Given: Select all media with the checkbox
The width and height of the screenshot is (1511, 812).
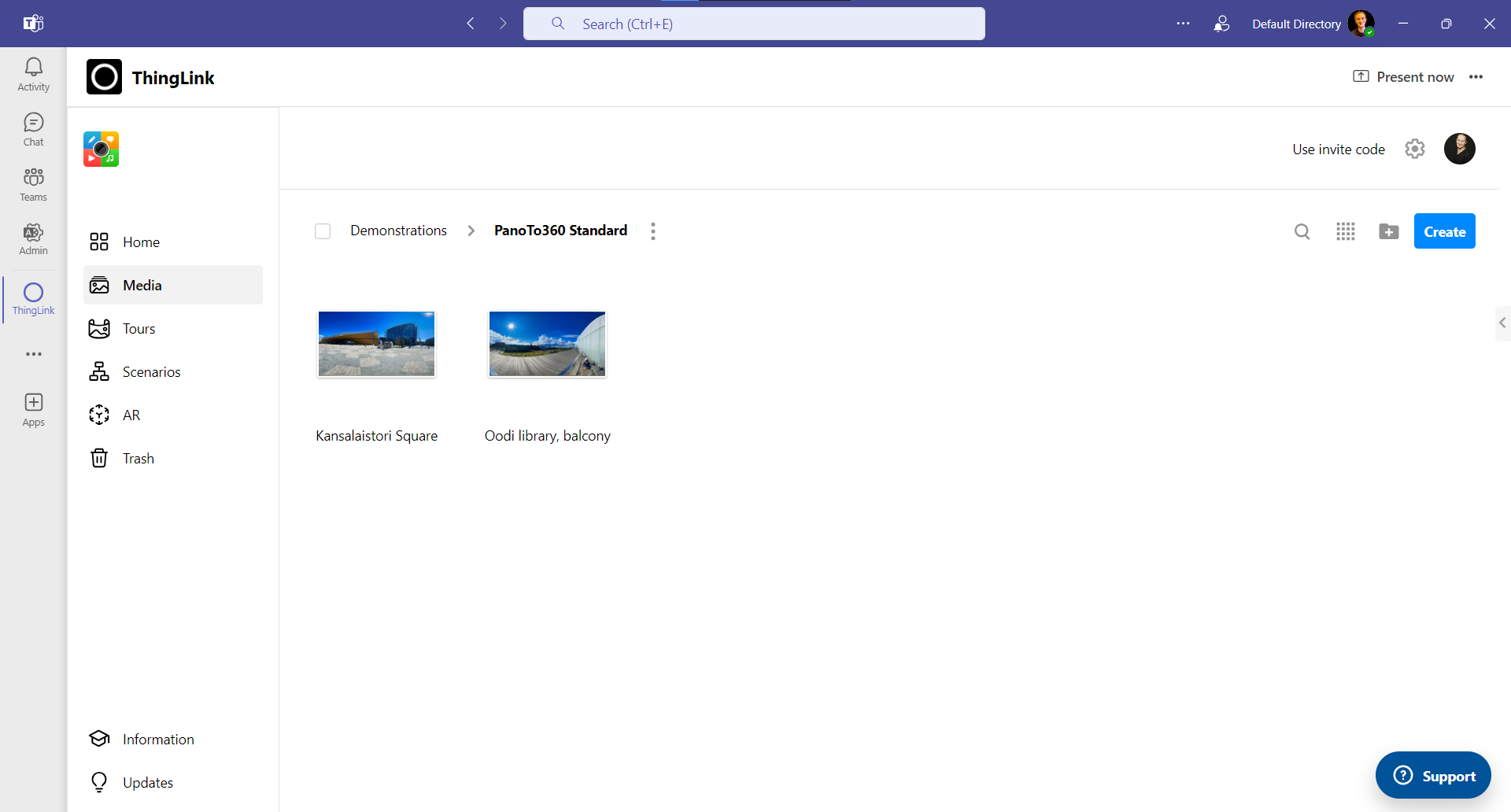Looking at the screenshot, I should click(323, 231).
